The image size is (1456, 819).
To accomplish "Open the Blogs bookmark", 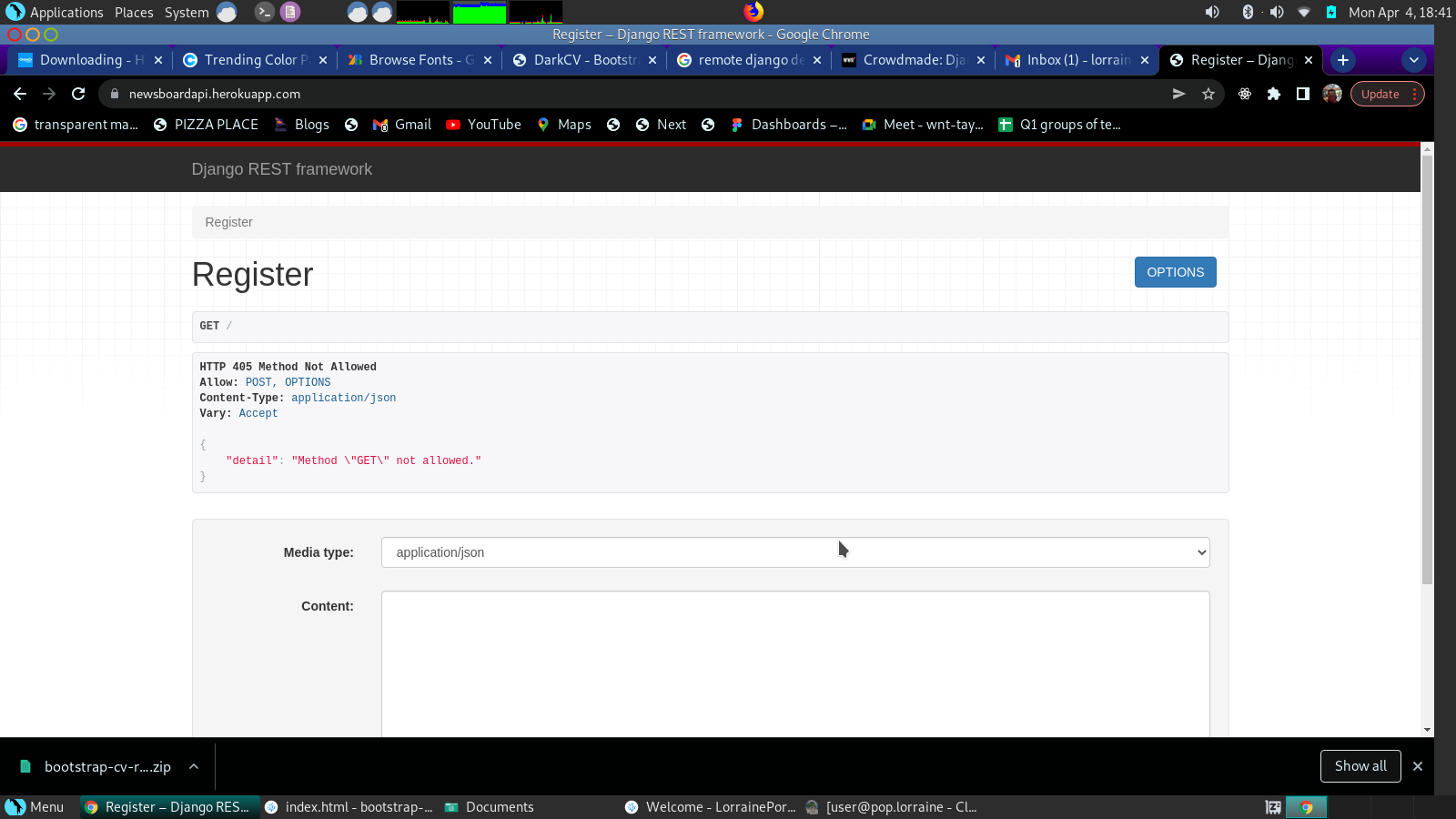I will click(x=302, y=125).
